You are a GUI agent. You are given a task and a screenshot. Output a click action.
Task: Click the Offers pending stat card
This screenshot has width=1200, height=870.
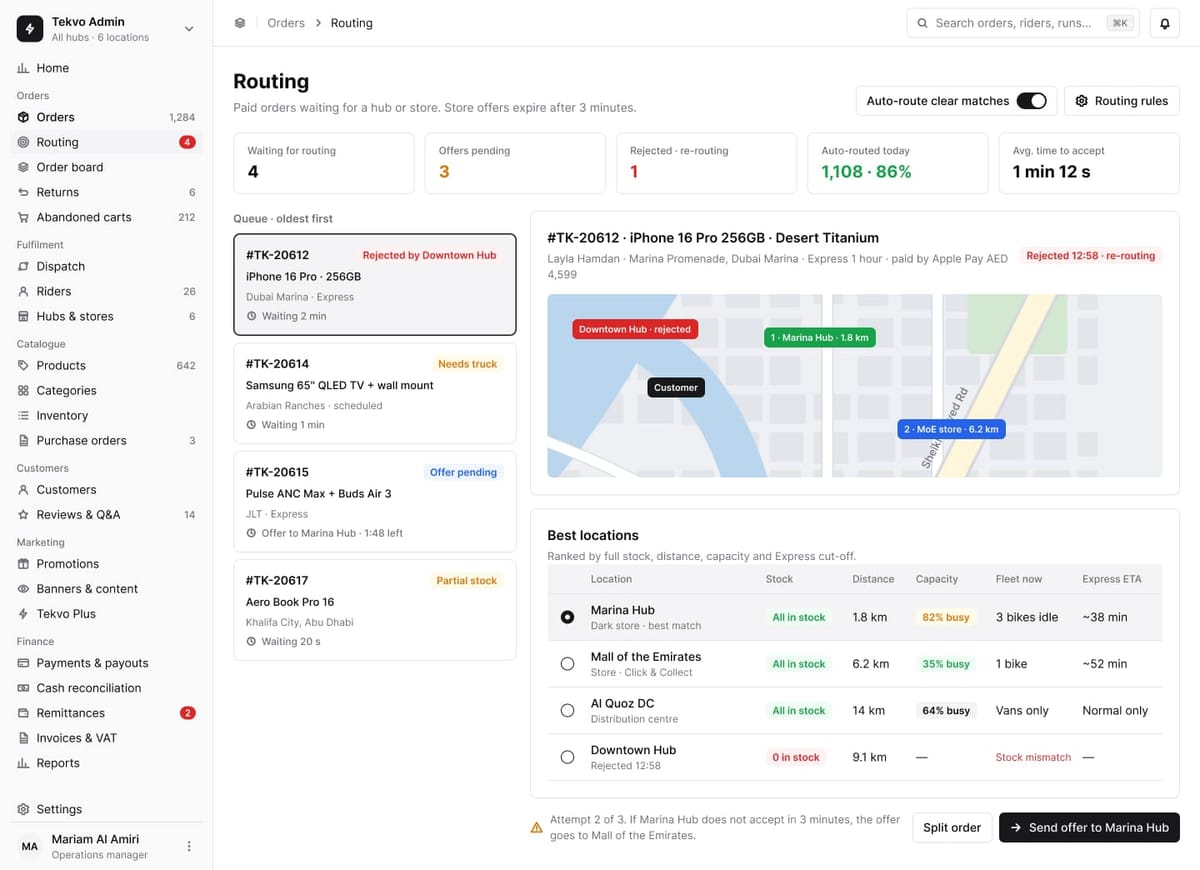click(515, 163)
